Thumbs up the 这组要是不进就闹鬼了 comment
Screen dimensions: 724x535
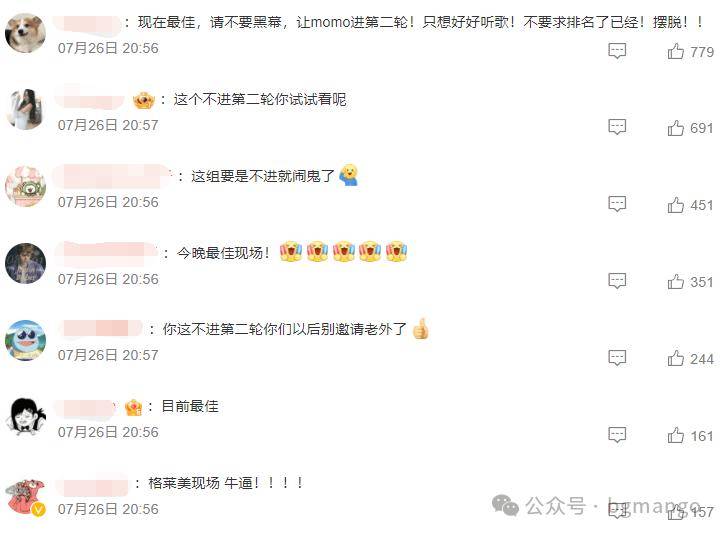[x=676, y=205]
